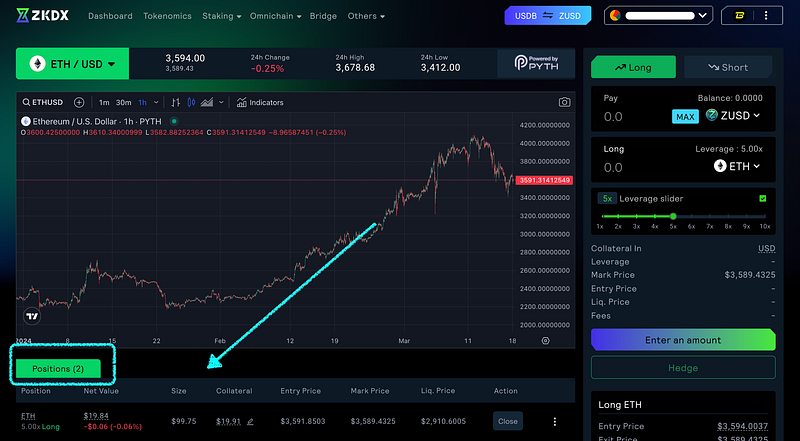
Task: Close the ETH long position
Action: pyautogui.click(x=508, y=421)
